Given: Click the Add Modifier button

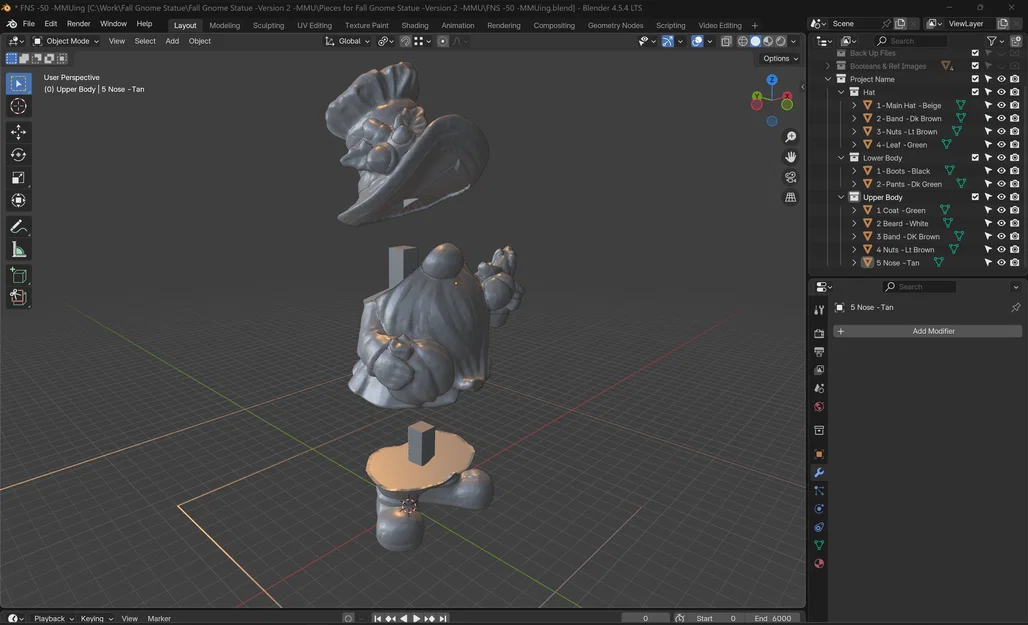Looking at the screenshot, I should (928, 331).
